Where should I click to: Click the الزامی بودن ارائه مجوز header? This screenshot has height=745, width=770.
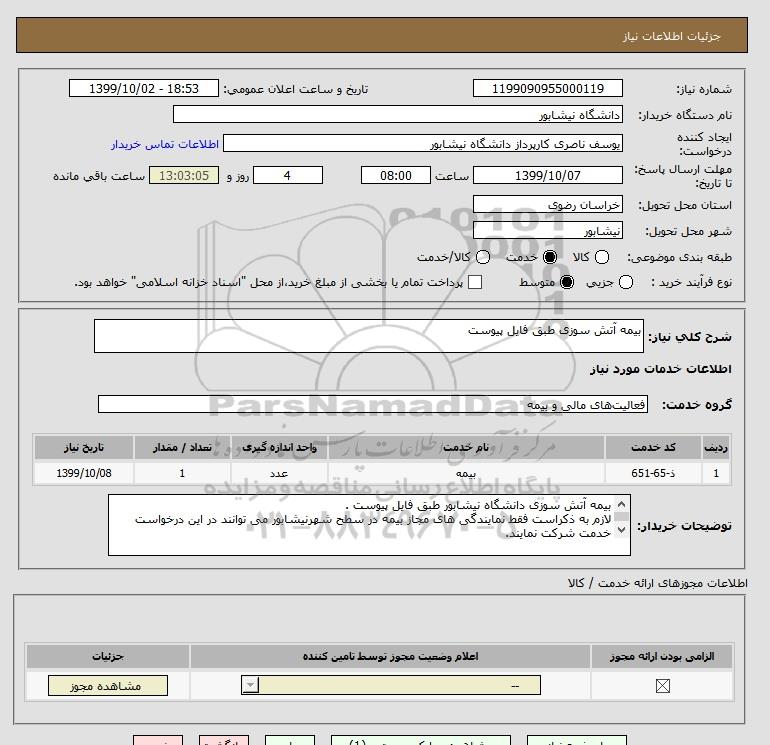click(x=662, y=656)
